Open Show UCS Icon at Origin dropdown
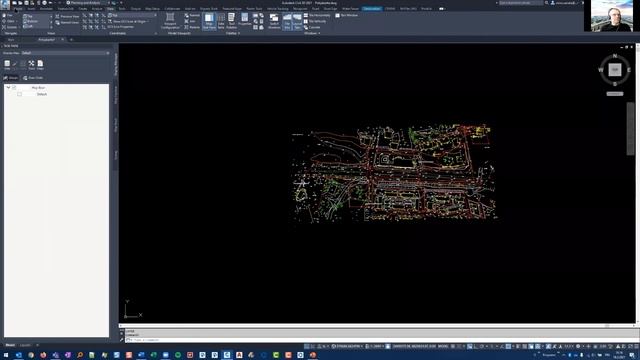This screenshot has width=640, height=360. [129, 21]
